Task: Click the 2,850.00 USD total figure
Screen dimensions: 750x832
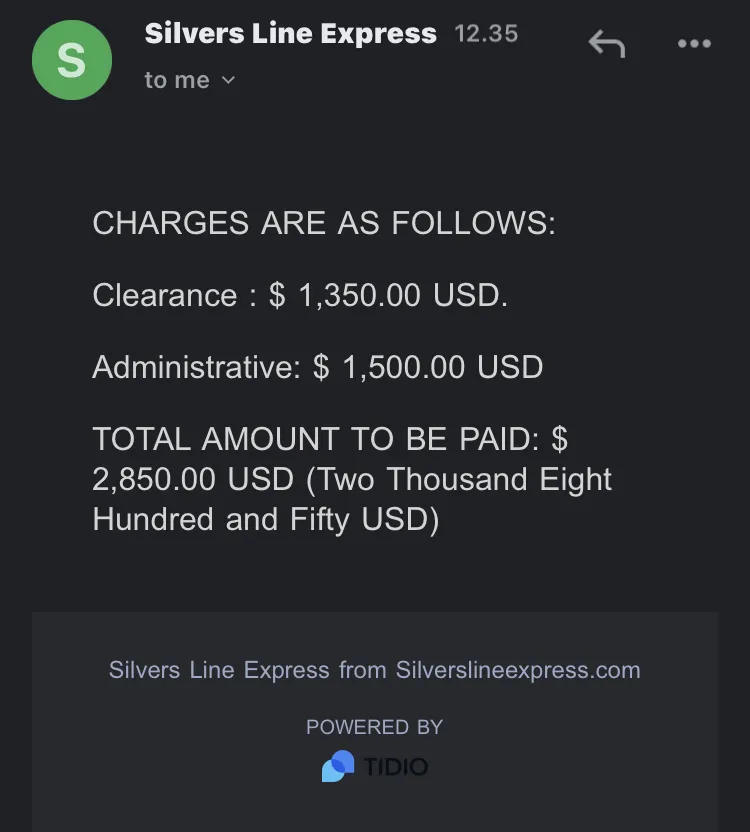Action: [x=193, y=479]
